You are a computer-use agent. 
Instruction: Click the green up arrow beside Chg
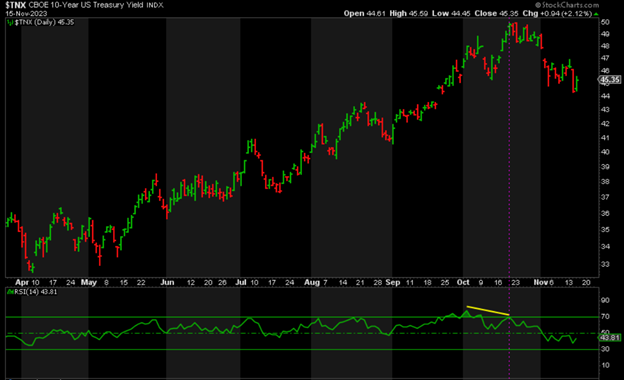[x=596, y=14]
